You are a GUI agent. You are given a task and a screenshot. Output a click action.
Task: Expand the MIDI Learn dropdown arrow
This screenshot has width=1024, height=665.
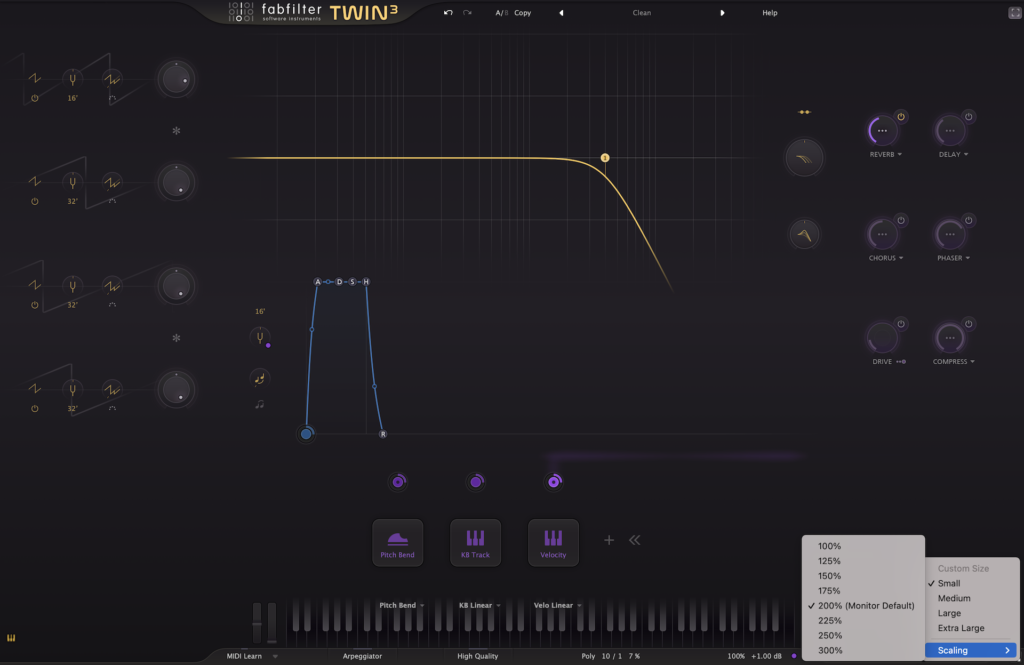(275, 657)
